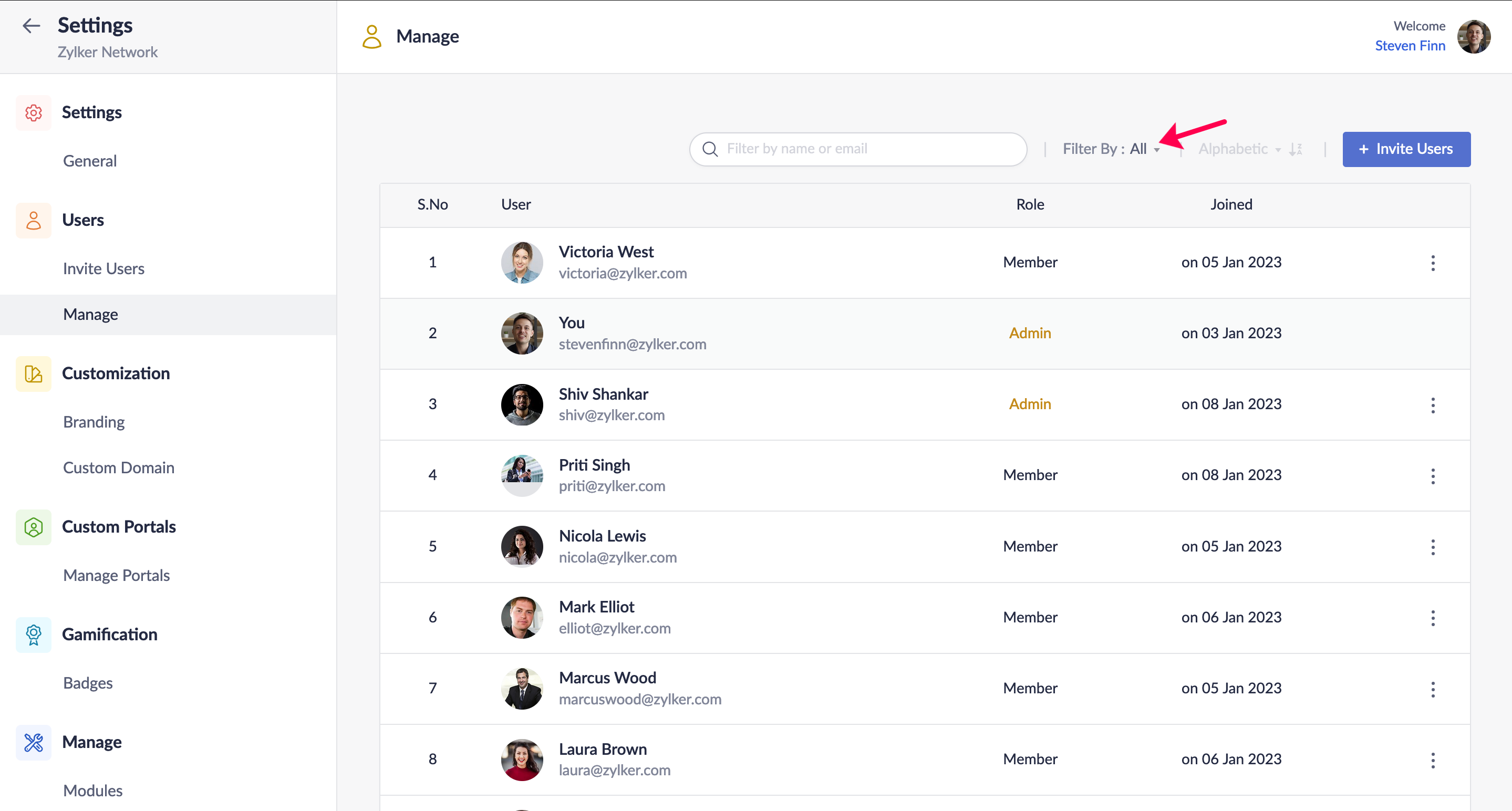Click the back arrow beside Settings

[x=30, y=26]
